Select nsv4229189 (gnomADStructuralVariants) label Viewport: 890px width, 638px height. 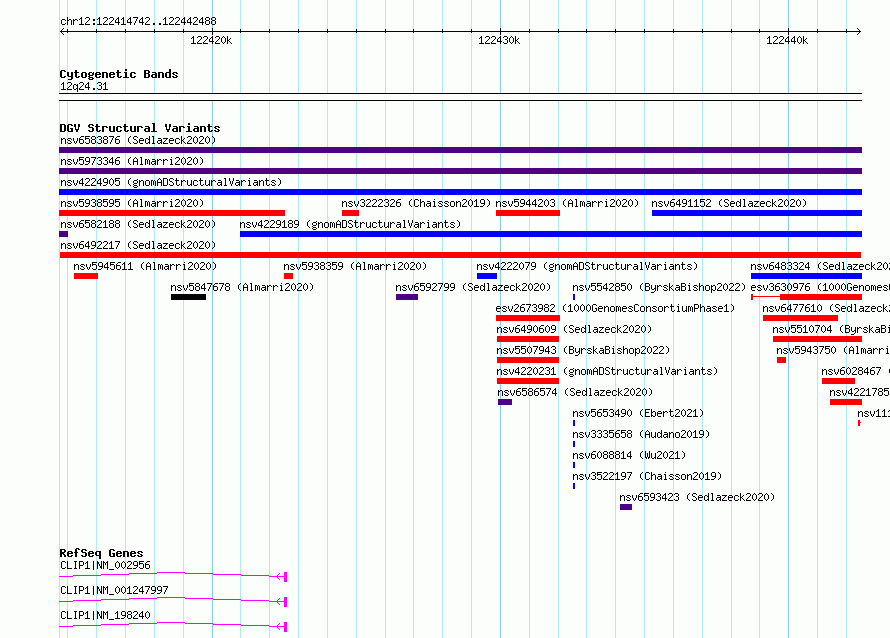coord(350,224)
